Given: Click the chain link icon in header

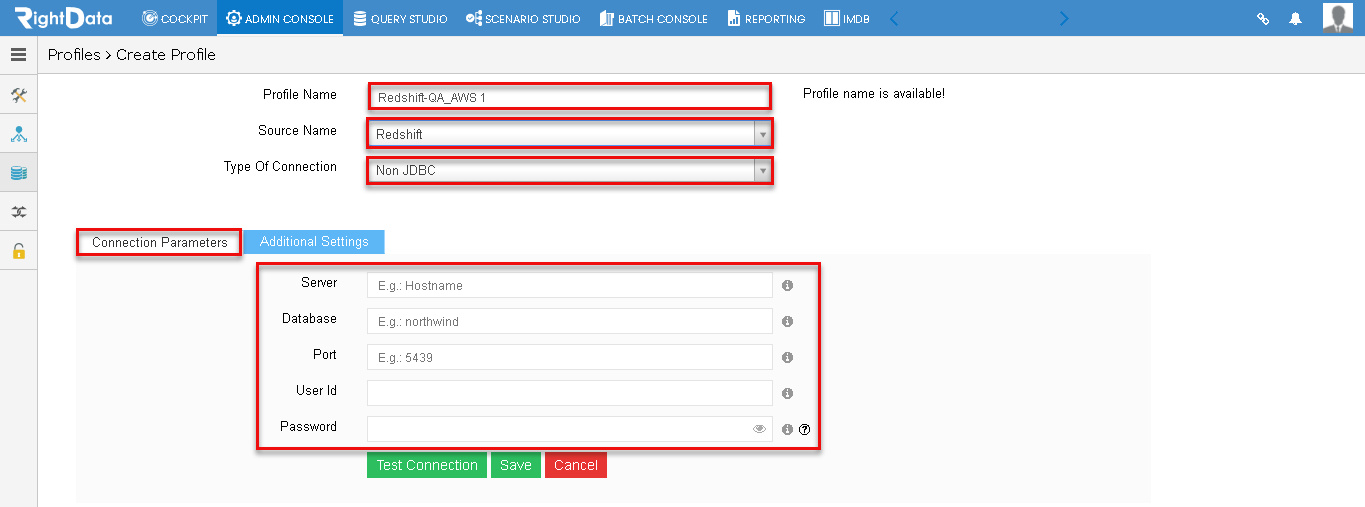Looking at the screenshot, I should (1263, 18).
